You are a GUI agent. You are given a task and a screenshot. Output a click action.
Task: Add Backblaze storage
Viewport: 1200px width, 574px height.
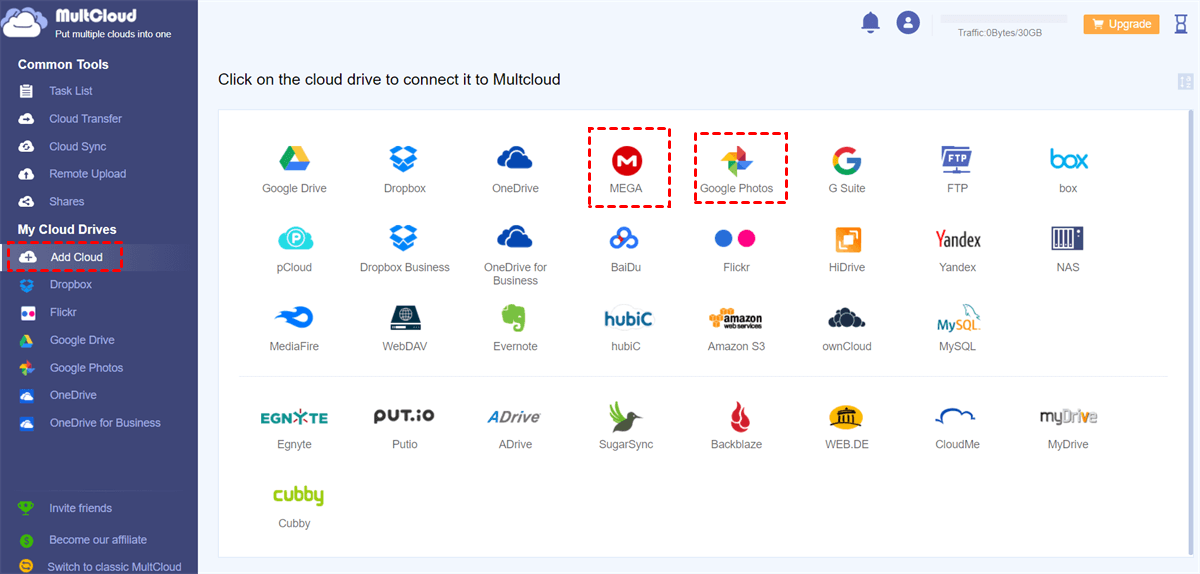click(737, 425)
